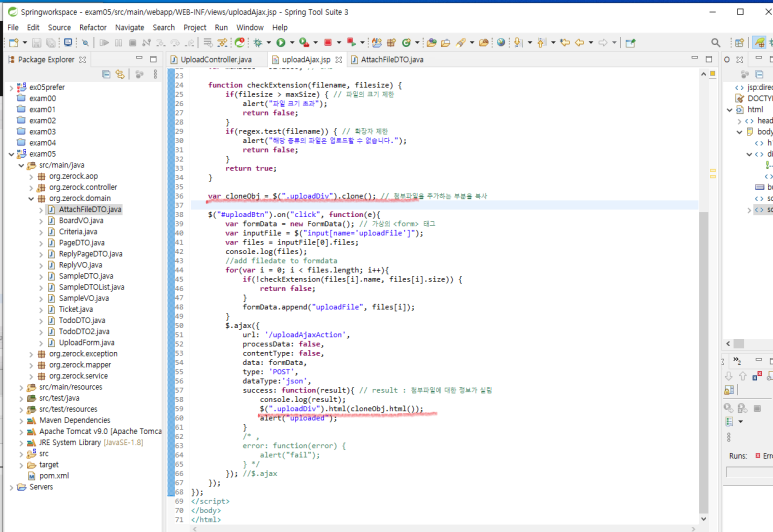Viewport: 773px width, 532px height.
Task: Click the green Run toolbar icon
Action: tap(281, 43)
